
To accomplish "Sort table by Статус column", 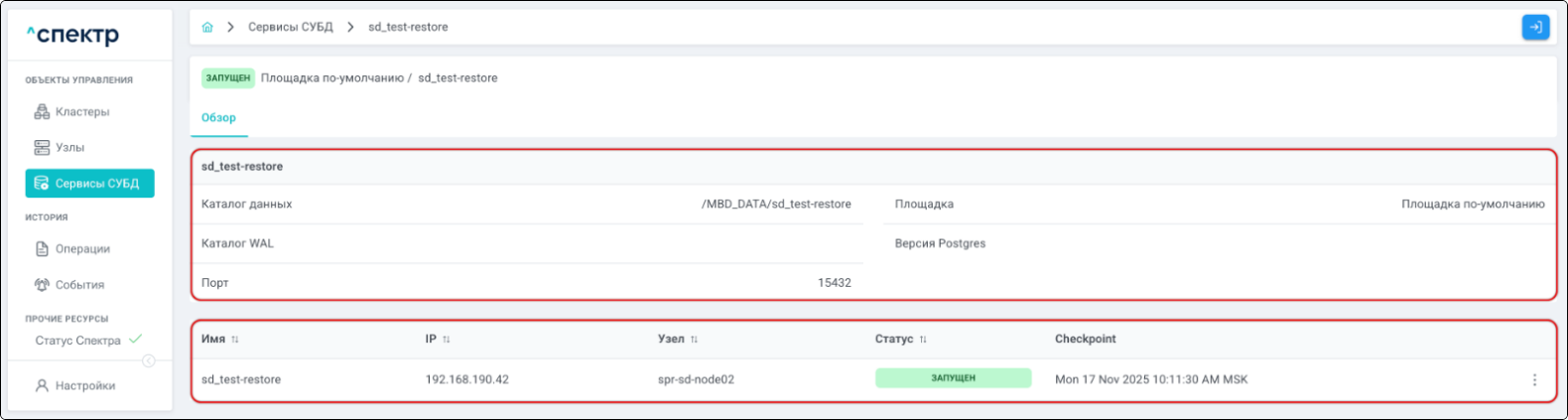I will 923,340.
